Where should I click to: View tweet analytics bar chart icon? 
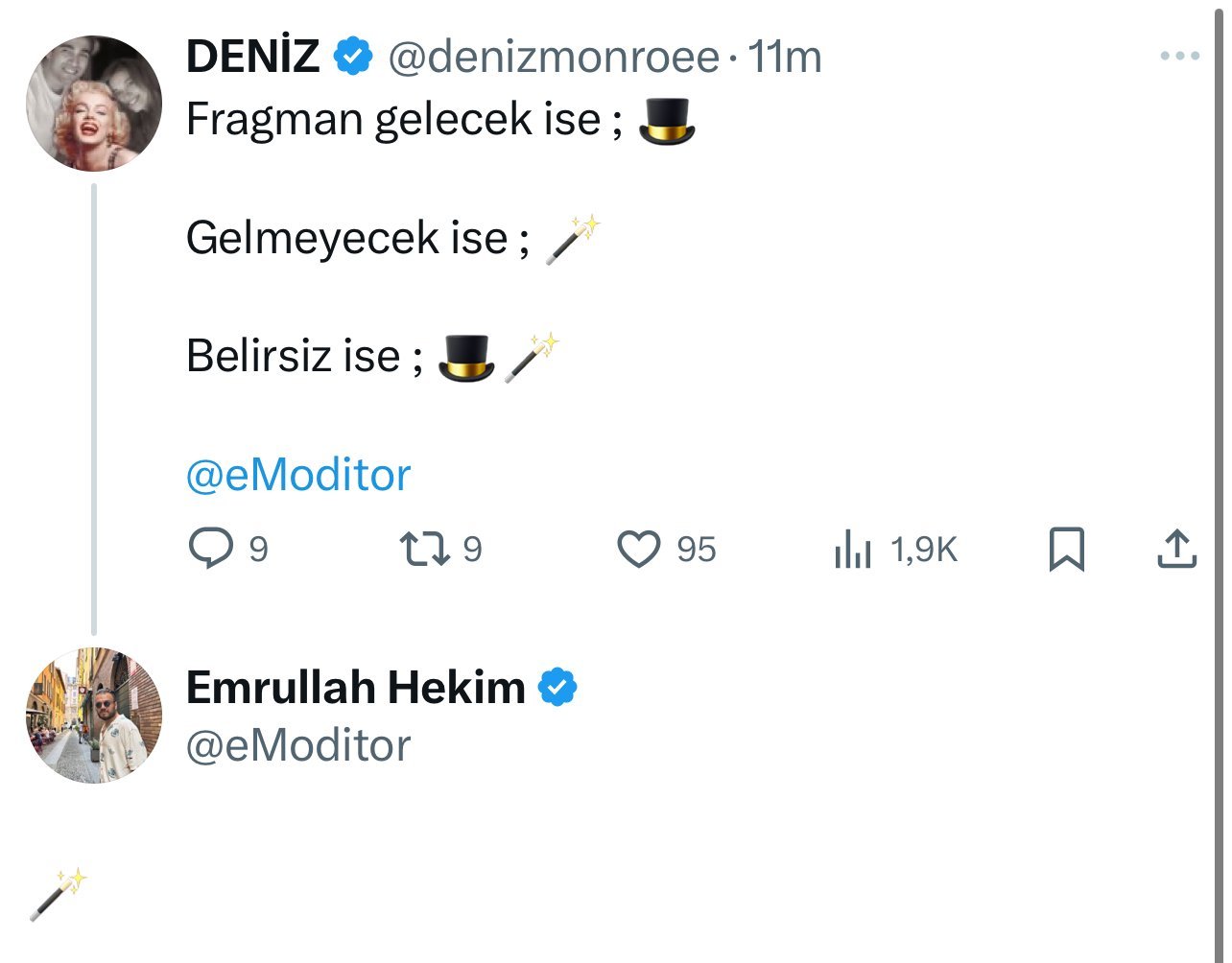point(852,551)
